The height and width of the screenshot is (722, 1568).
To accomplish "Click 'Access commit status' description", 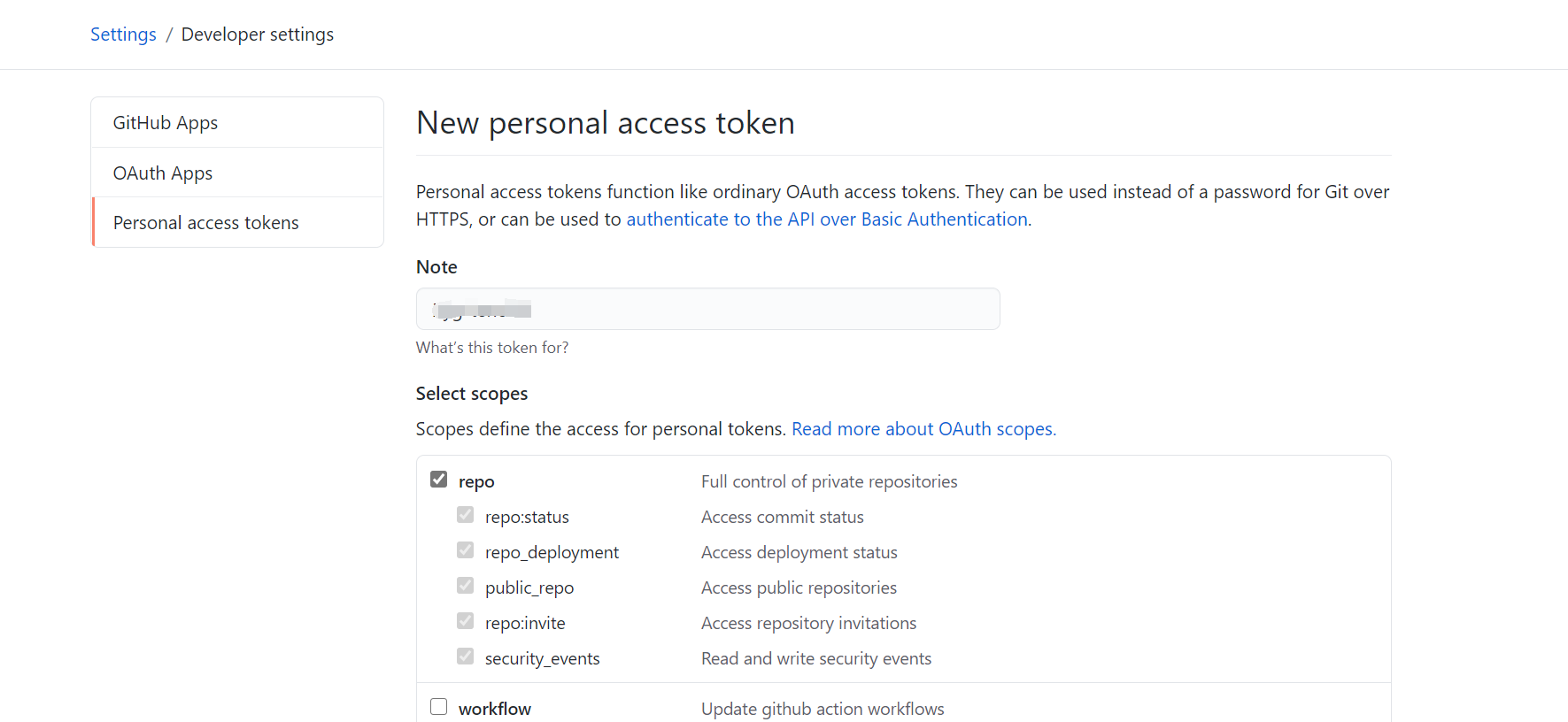I will pyautogui.click(x=783, y=517).
